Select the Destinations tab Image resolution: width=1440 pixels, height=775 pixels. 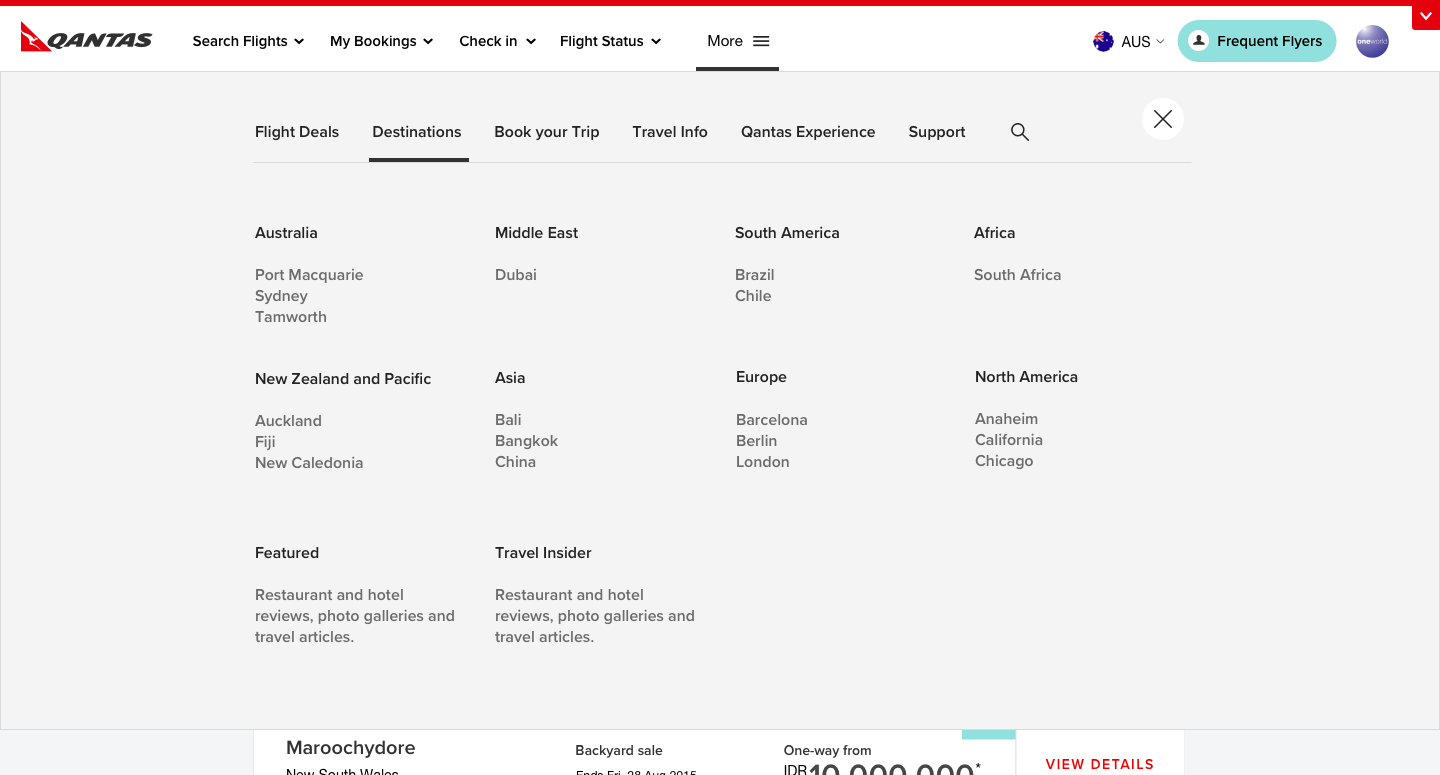pos(417,132)
